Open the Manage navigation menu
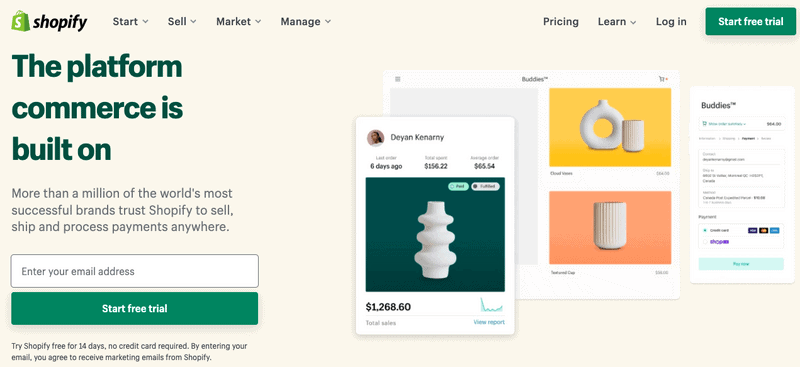The height and width of the screenshot is (367, 800). coord(306,21)
